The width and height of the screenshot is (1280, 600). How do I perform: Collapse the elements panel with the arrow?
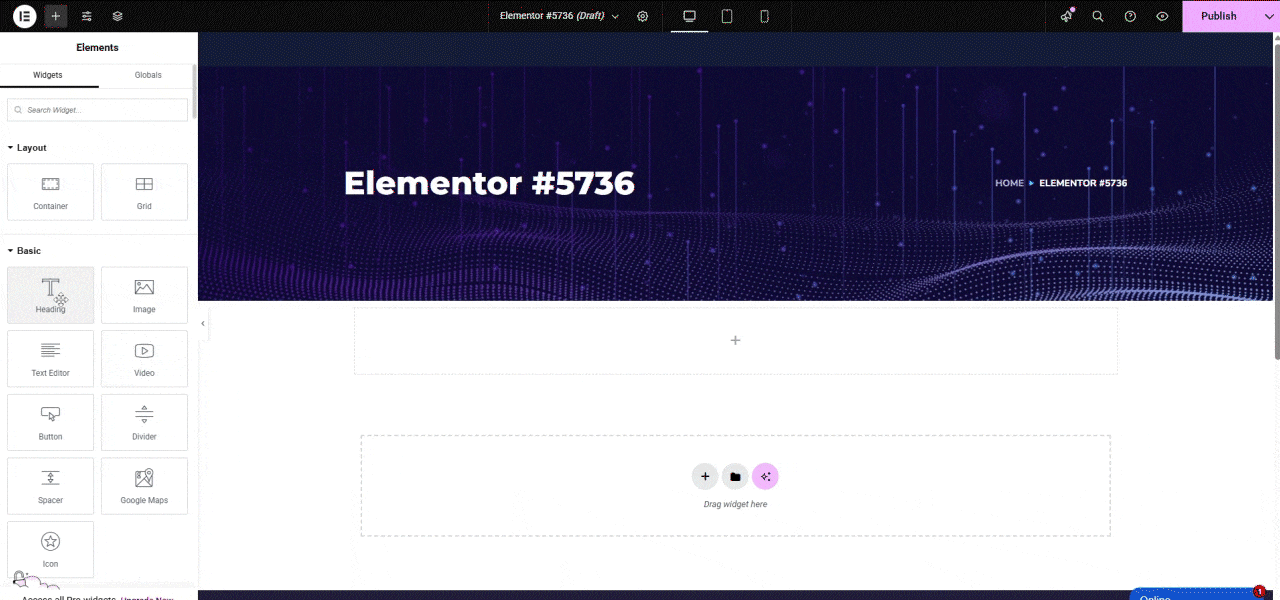[203, 323]
